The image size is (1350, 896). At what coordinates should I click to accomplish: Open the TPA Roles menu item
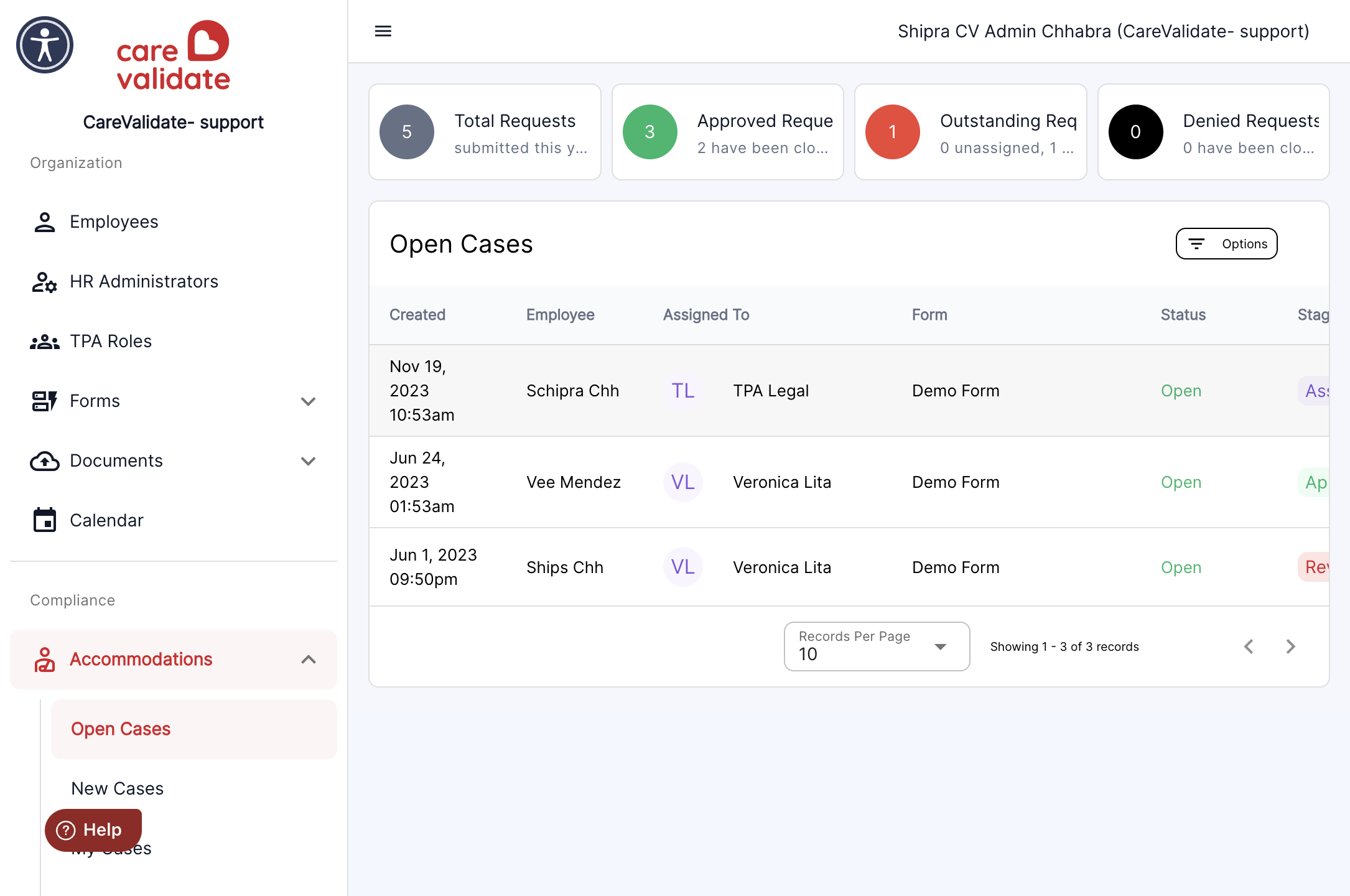(x=174, y=342)
